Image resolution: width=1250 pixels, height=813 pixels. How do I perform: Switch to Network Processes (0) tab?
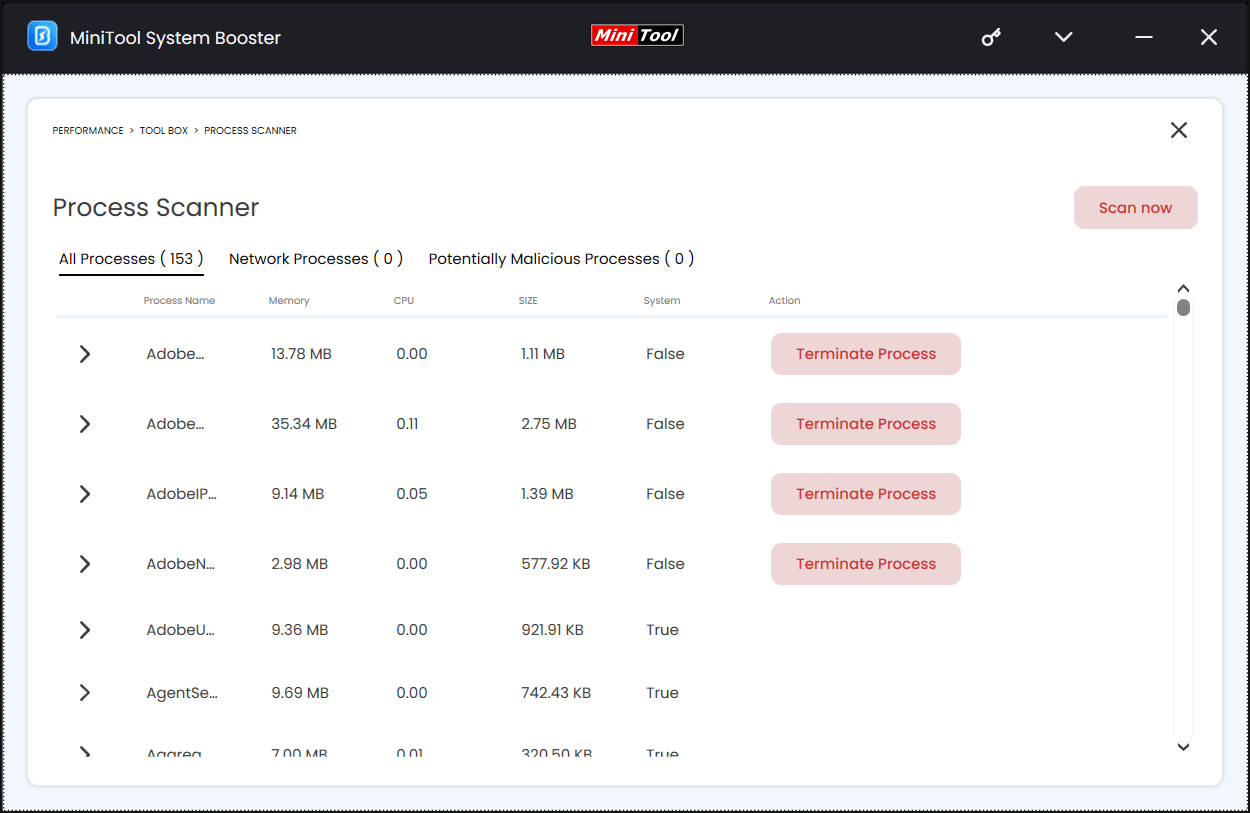click(316, 259)
